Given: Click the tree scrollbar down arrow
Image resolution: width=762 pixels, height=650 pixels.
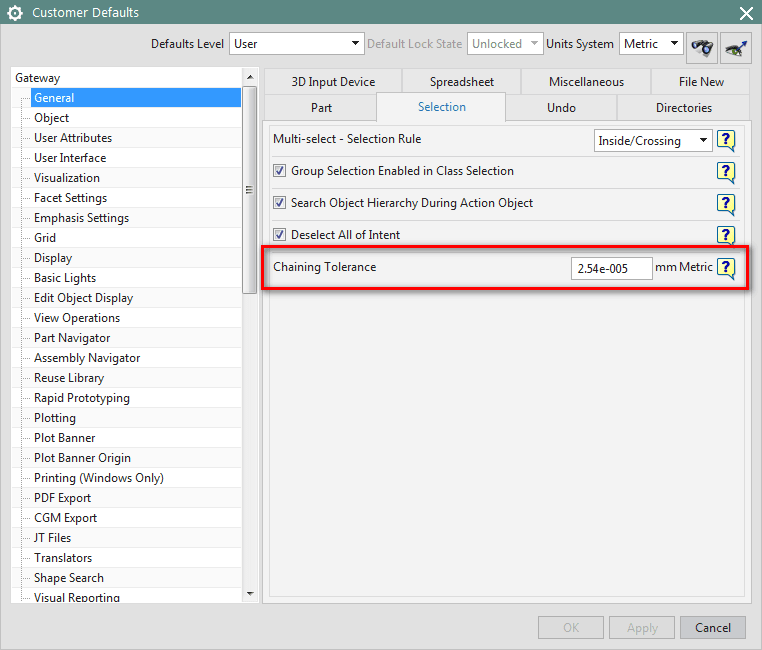Looking at the screenshot, I should (x=250, y=594).
